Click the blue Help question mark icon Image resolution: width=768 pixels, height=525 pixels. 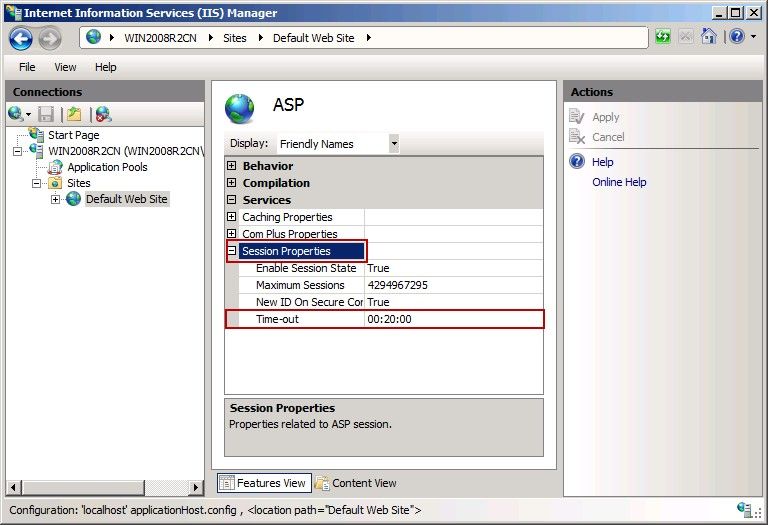[577, 161]
